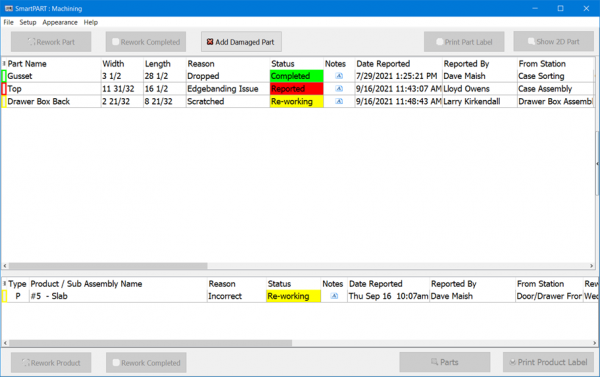Open the Appearance menu
Image resolution: width=600 pixels, height=377 pixels.
click(x=60, y=22)
